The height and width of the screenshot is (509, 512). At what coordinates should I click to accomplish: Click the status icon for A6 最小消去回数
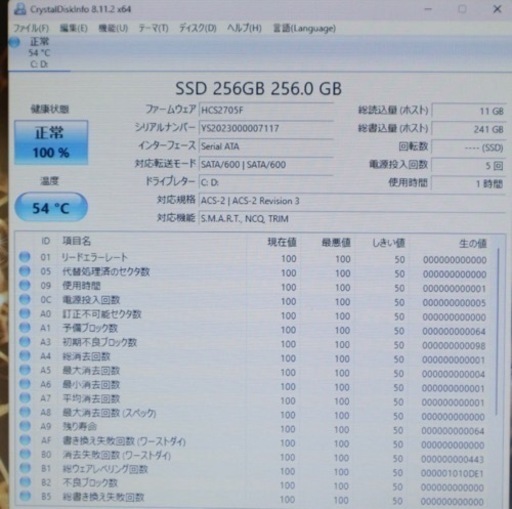tap(25, 384)
